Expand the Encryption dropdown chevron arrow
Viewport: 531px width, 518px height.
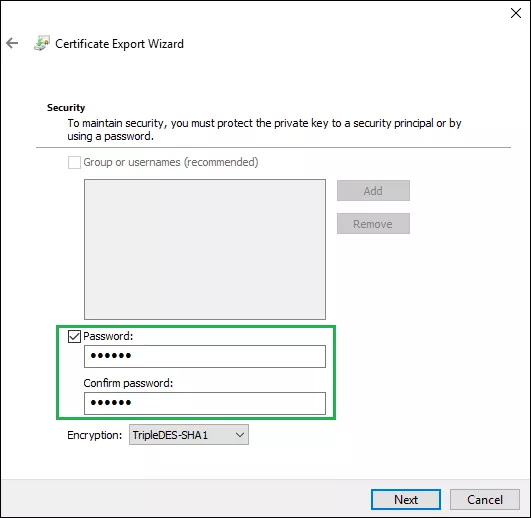click(240, 435)
